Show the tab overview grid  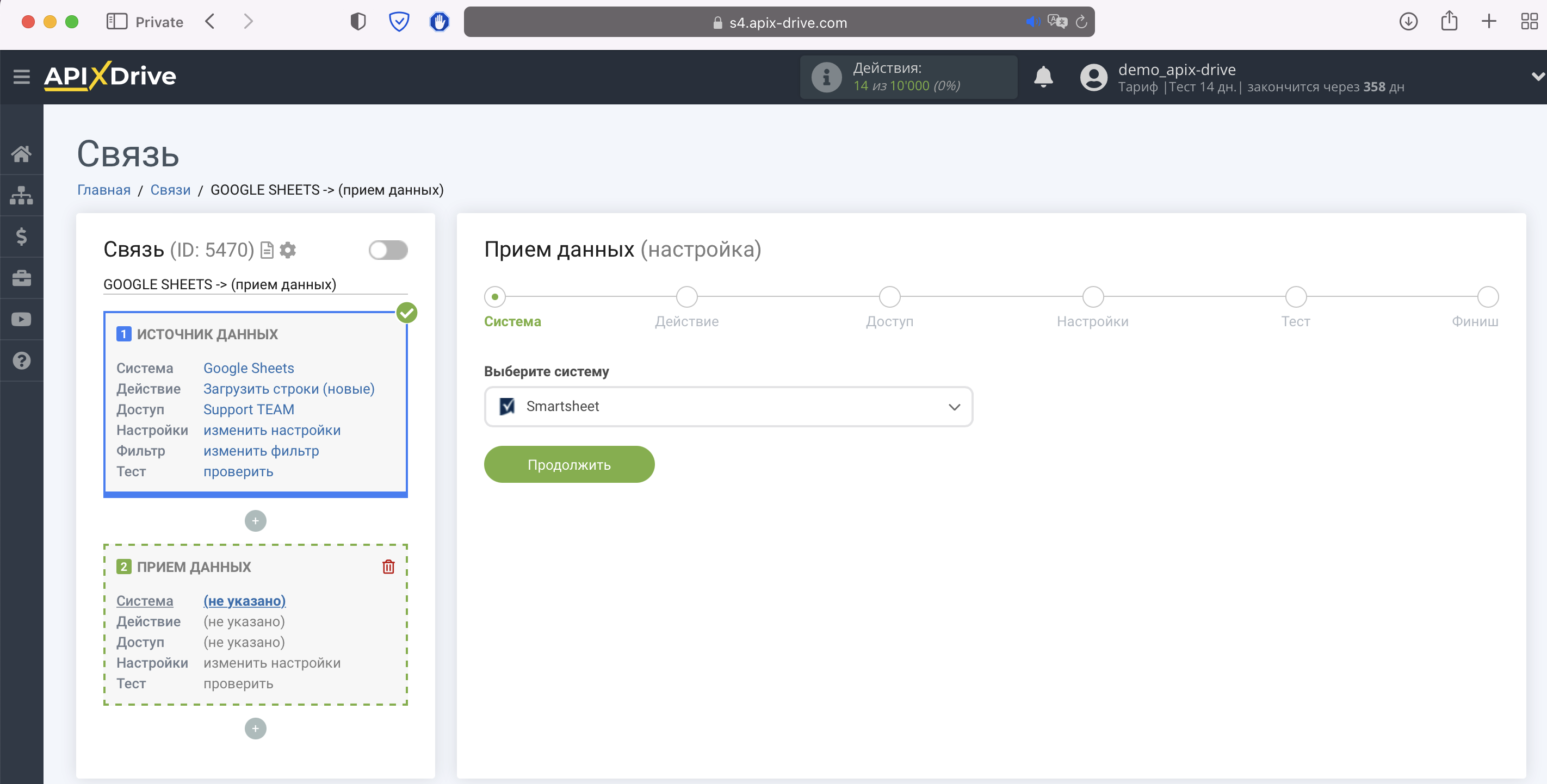pyautogui.click(x=1529, y=22)
